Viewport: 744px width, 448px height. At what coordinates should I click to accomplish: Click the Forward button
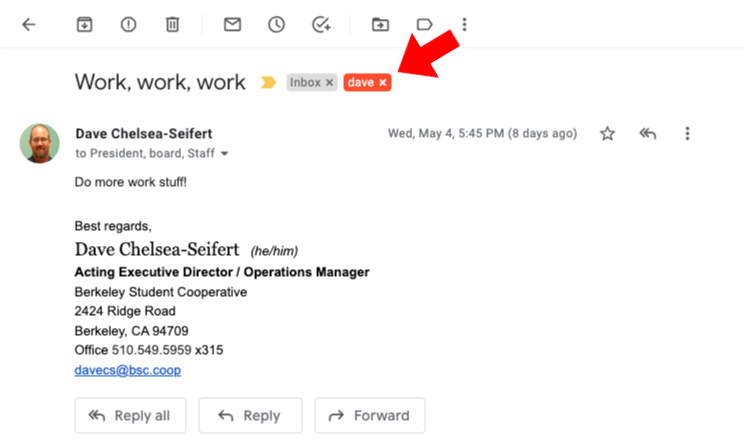point(370,416)
